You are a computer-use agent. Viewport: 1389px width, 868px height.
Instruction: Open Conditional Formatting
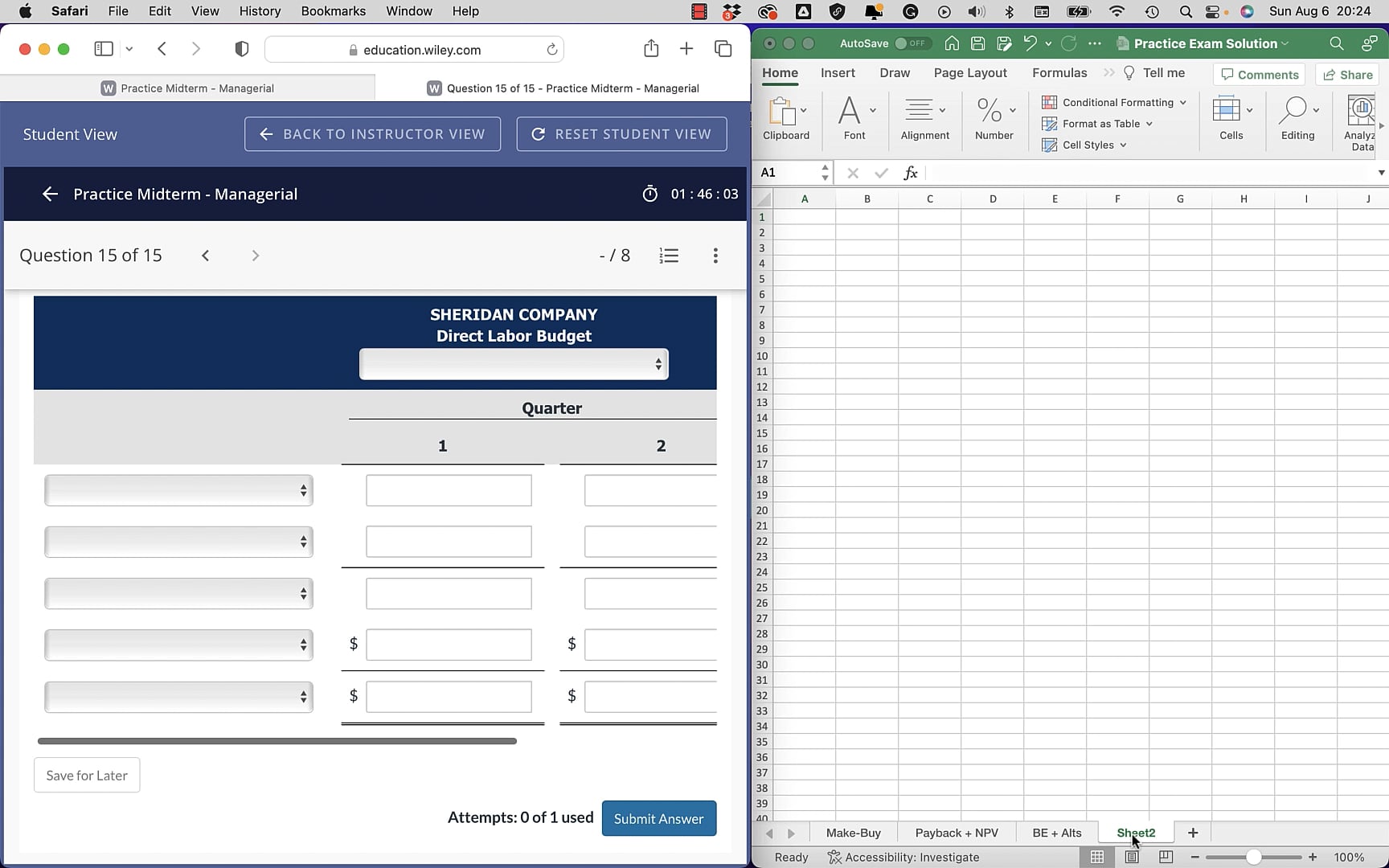click(1114, 102)
